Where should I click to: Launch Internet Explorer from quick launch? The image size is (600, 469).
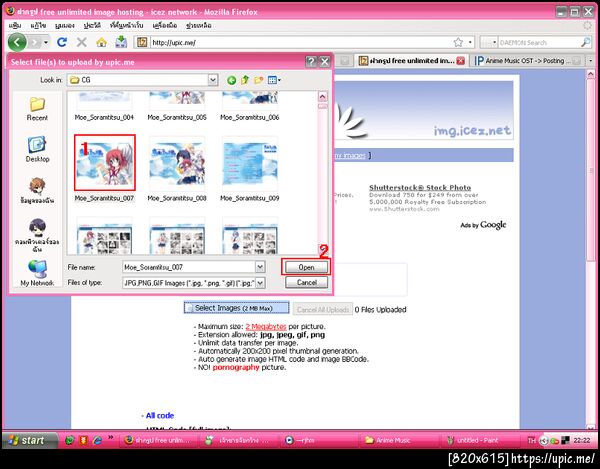tap(97, 440)
